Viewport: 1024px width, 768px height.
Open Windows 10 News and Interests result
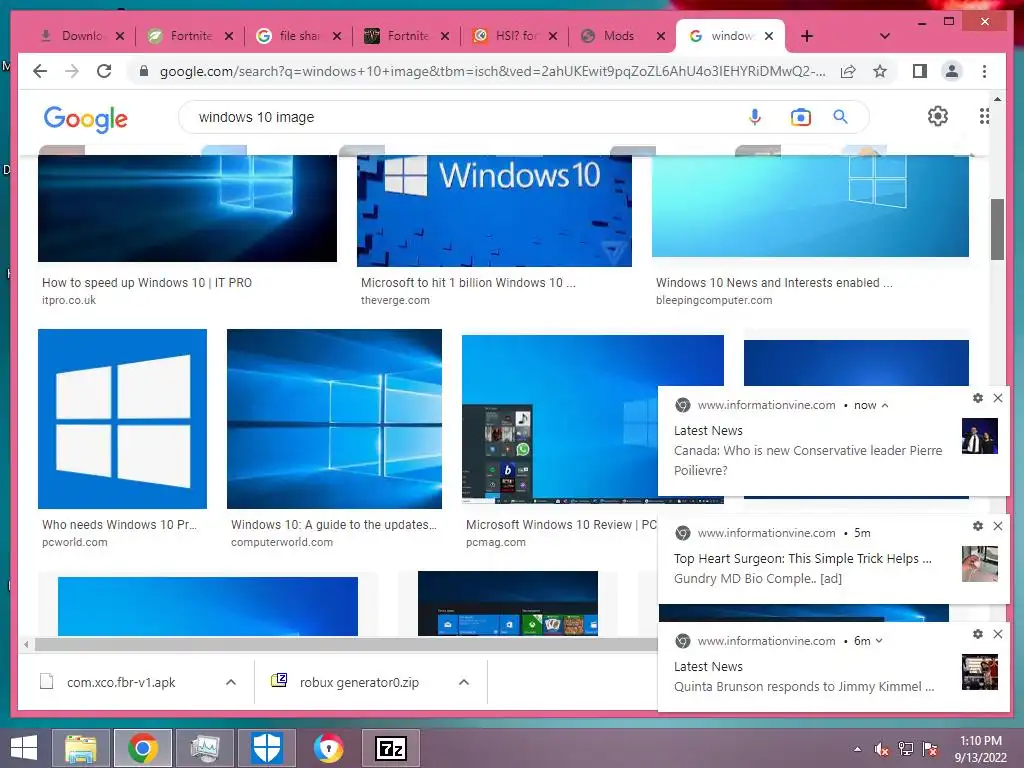pyautogui.click(x=774, y=283)
